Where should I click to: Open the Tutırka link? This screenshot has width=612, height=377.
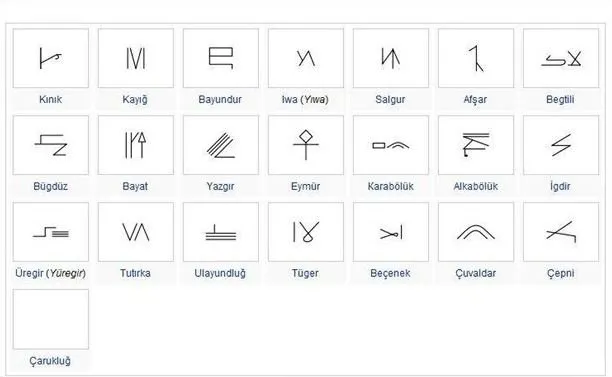[135, 273]
